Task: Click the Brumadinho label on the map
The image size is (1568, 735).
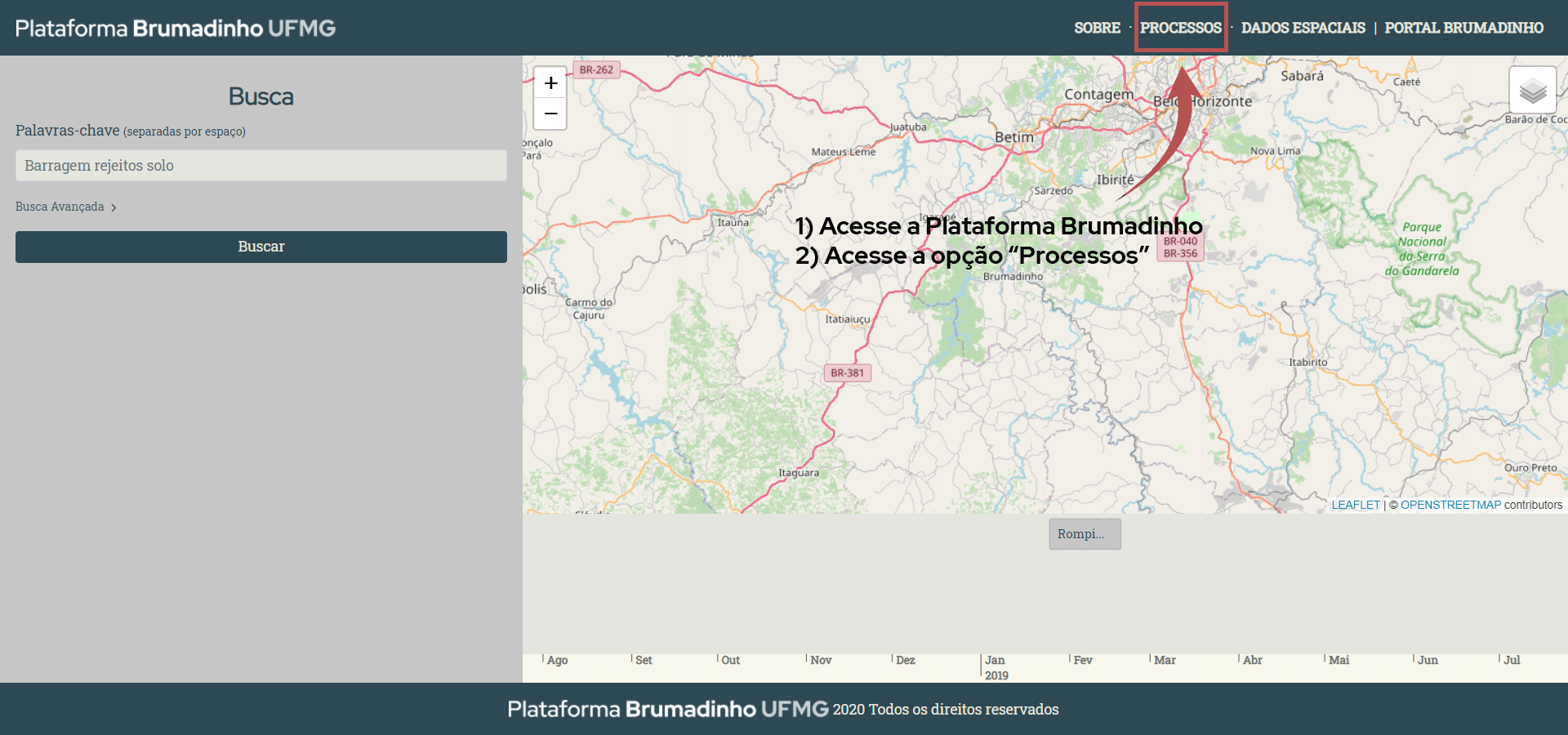Action: point(1013,276)
